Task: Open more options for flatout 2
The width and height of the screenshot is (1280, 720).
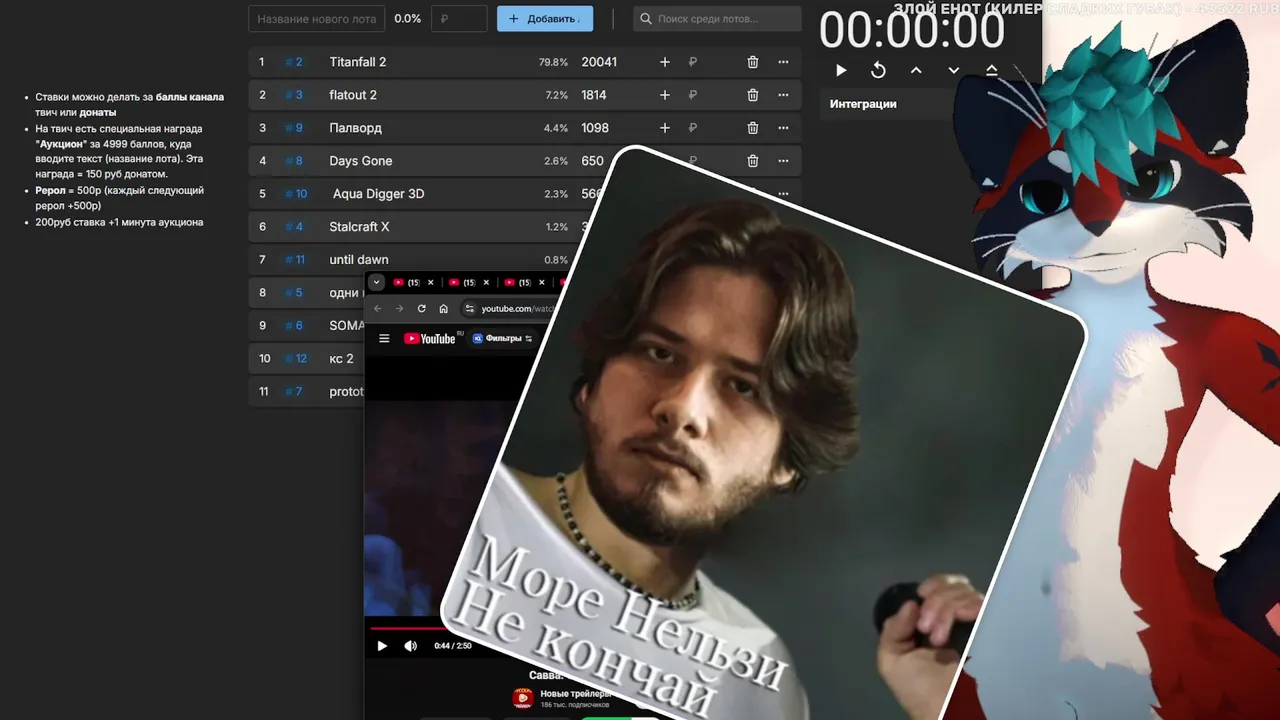Action: click(783, 95)
